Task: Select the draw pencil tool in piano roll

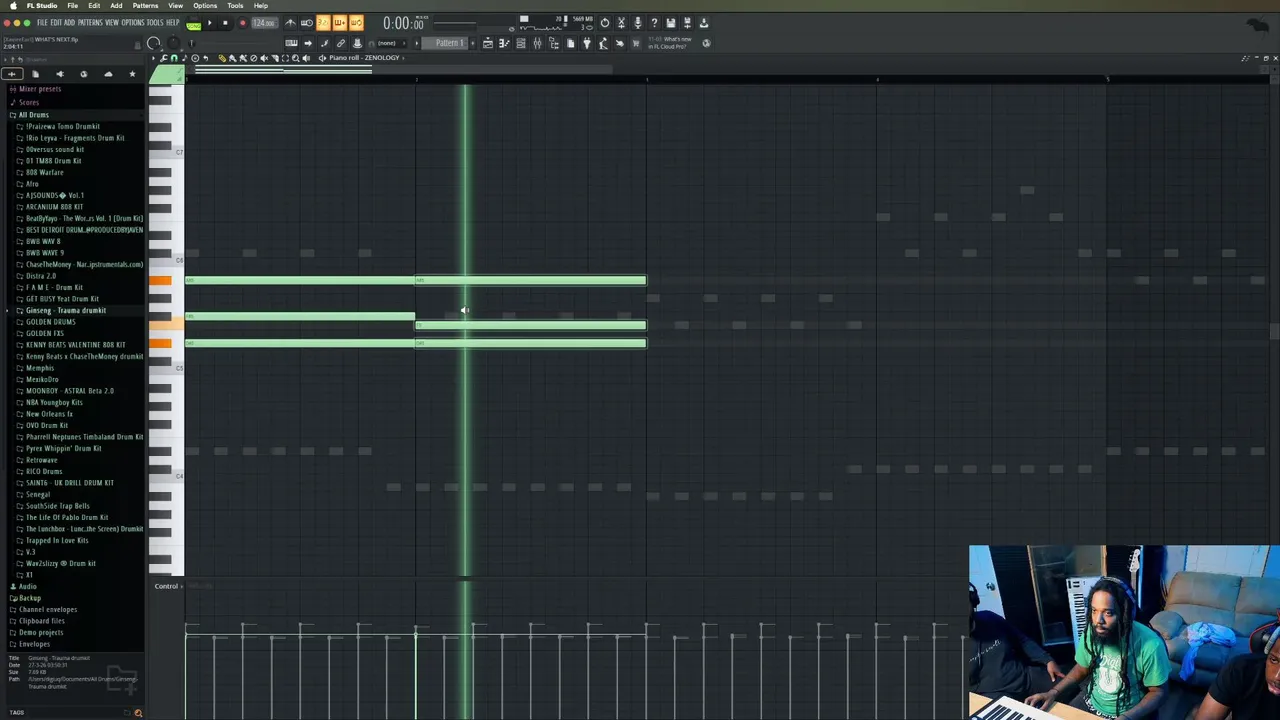Action: point(221,58)
